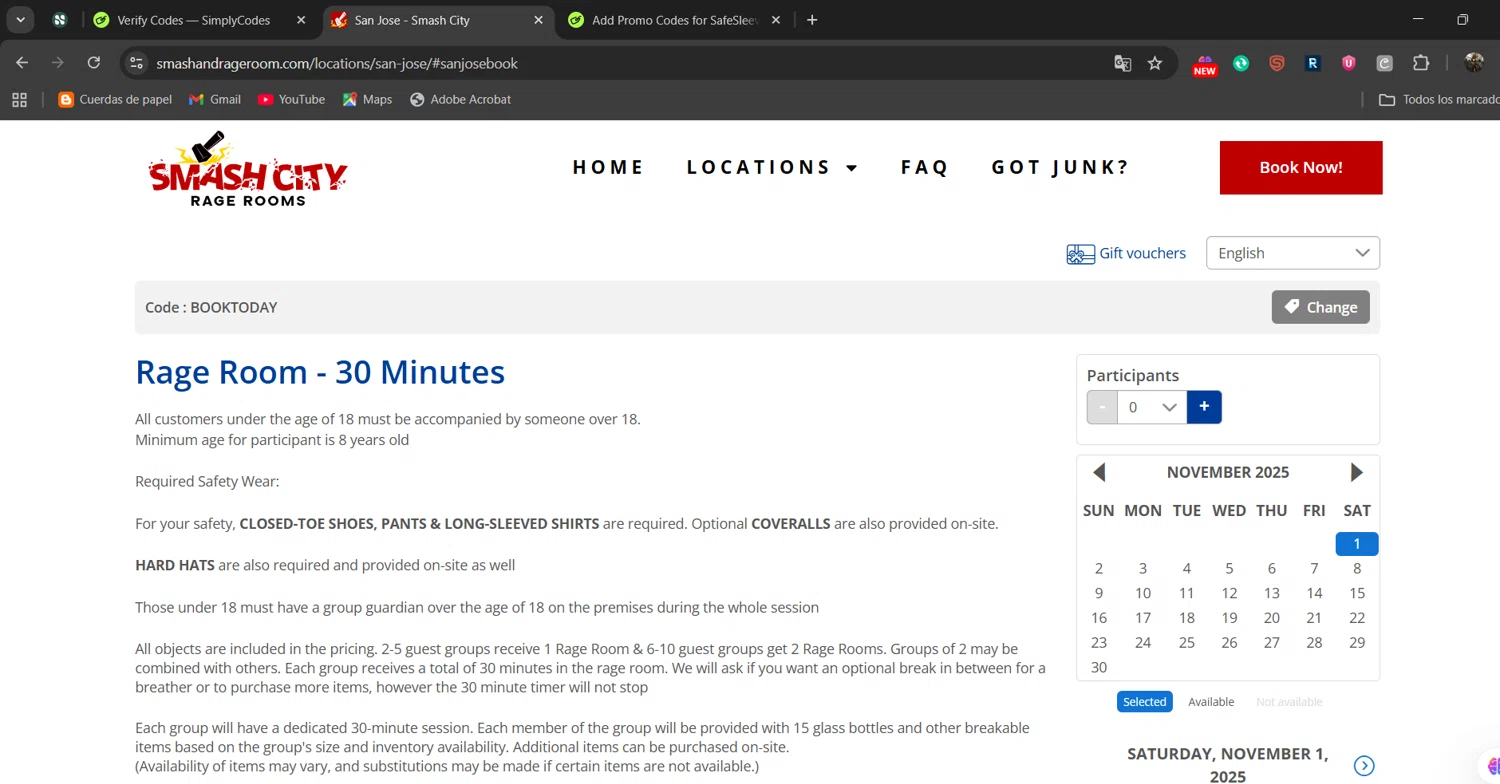Open the Chrome apps grid icon
The image size is (1500, 784).
click(19, 99)
